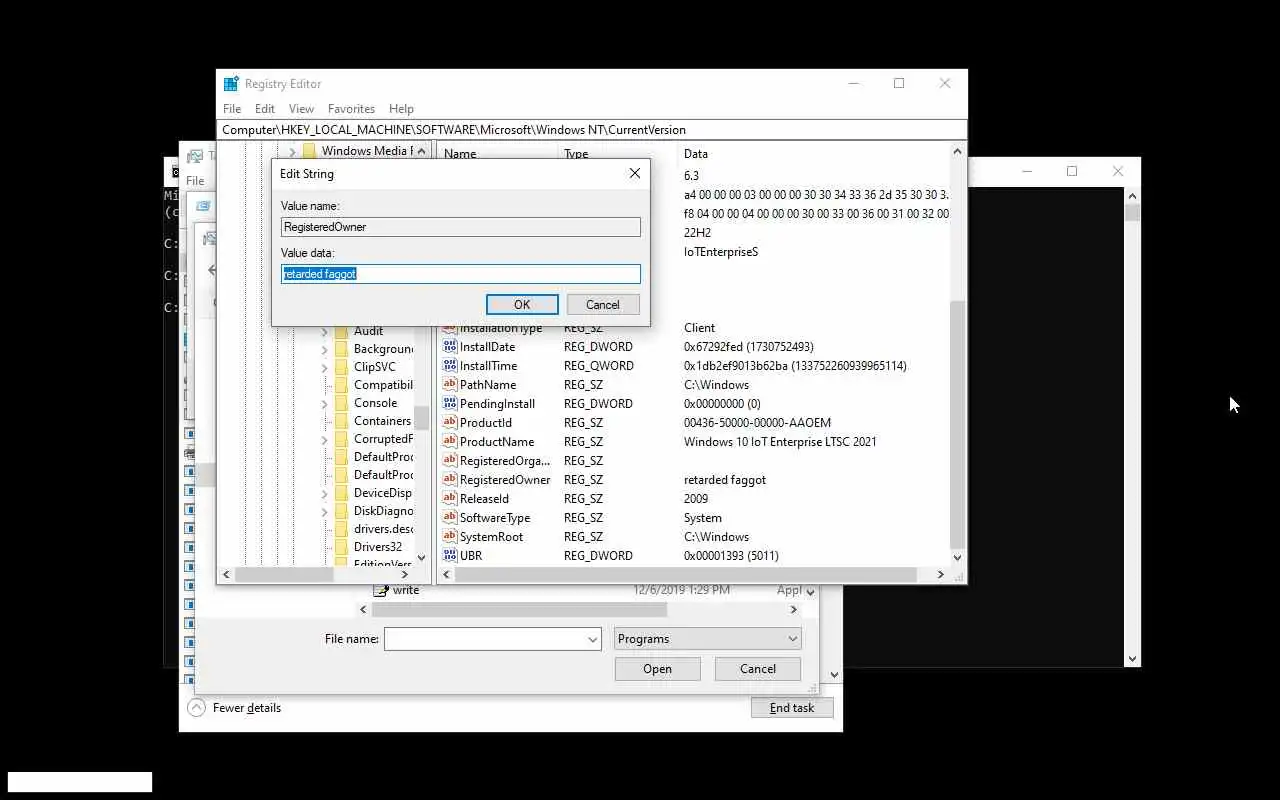
Task: Open the File menu in Registry Editor
Action: click(x=232, y=109)
